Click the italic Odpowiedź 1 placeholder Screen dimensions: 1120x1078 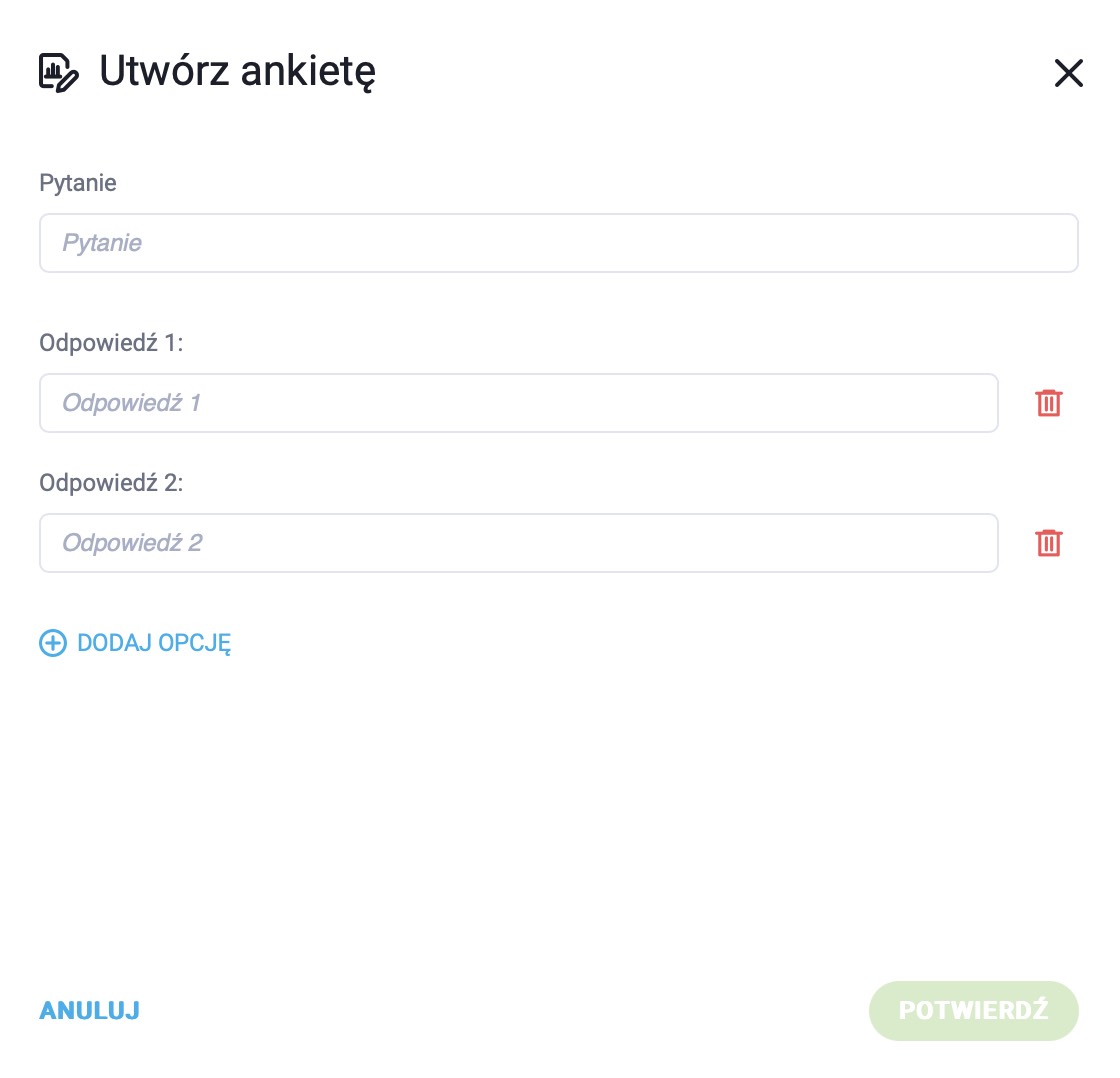coord(131,403)
